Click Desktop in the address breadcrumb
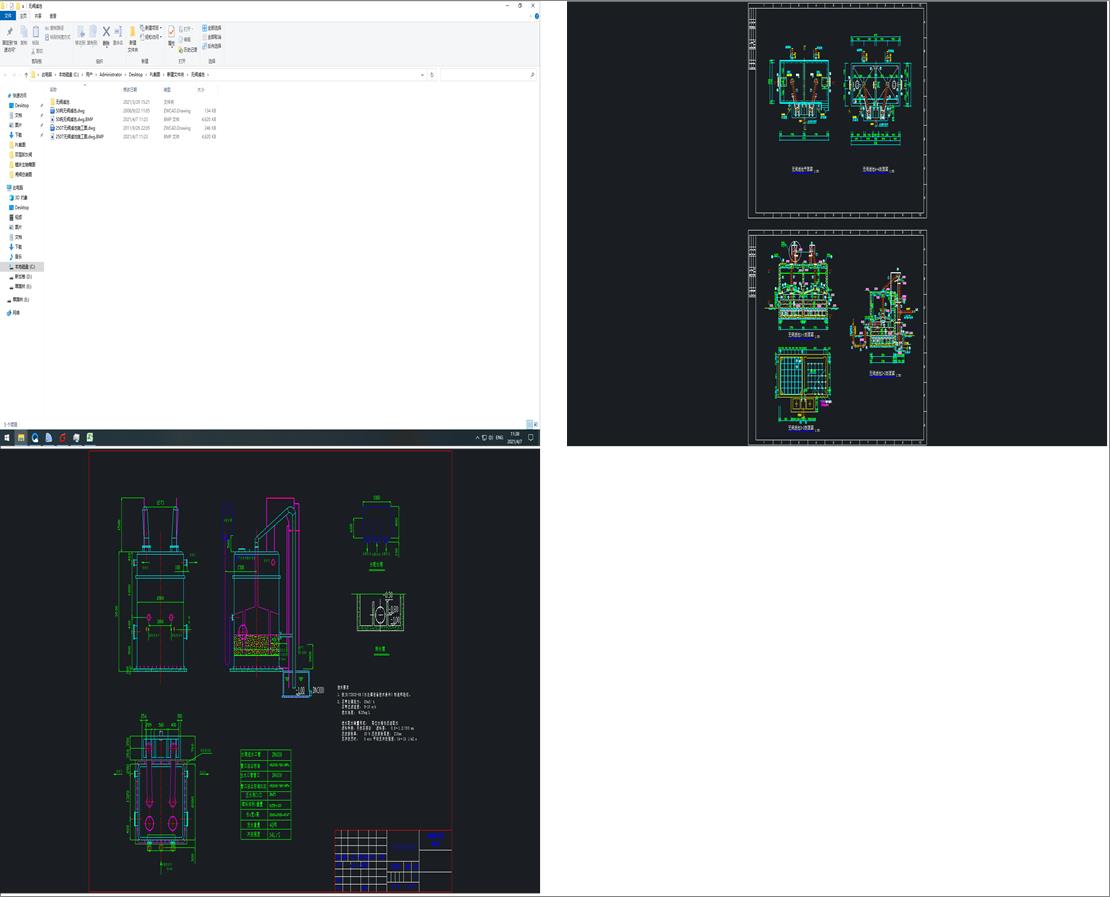Image resolution: width=1110 pixels, height=897 pixels. coord(136,74)
